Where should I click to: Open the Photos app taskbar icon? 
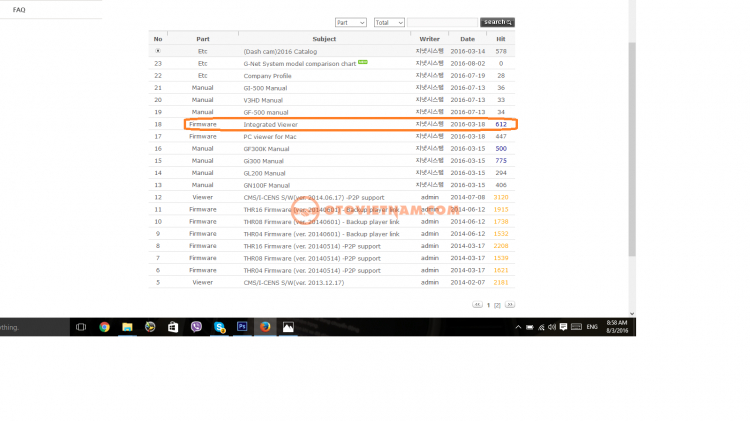pos(288,327)
